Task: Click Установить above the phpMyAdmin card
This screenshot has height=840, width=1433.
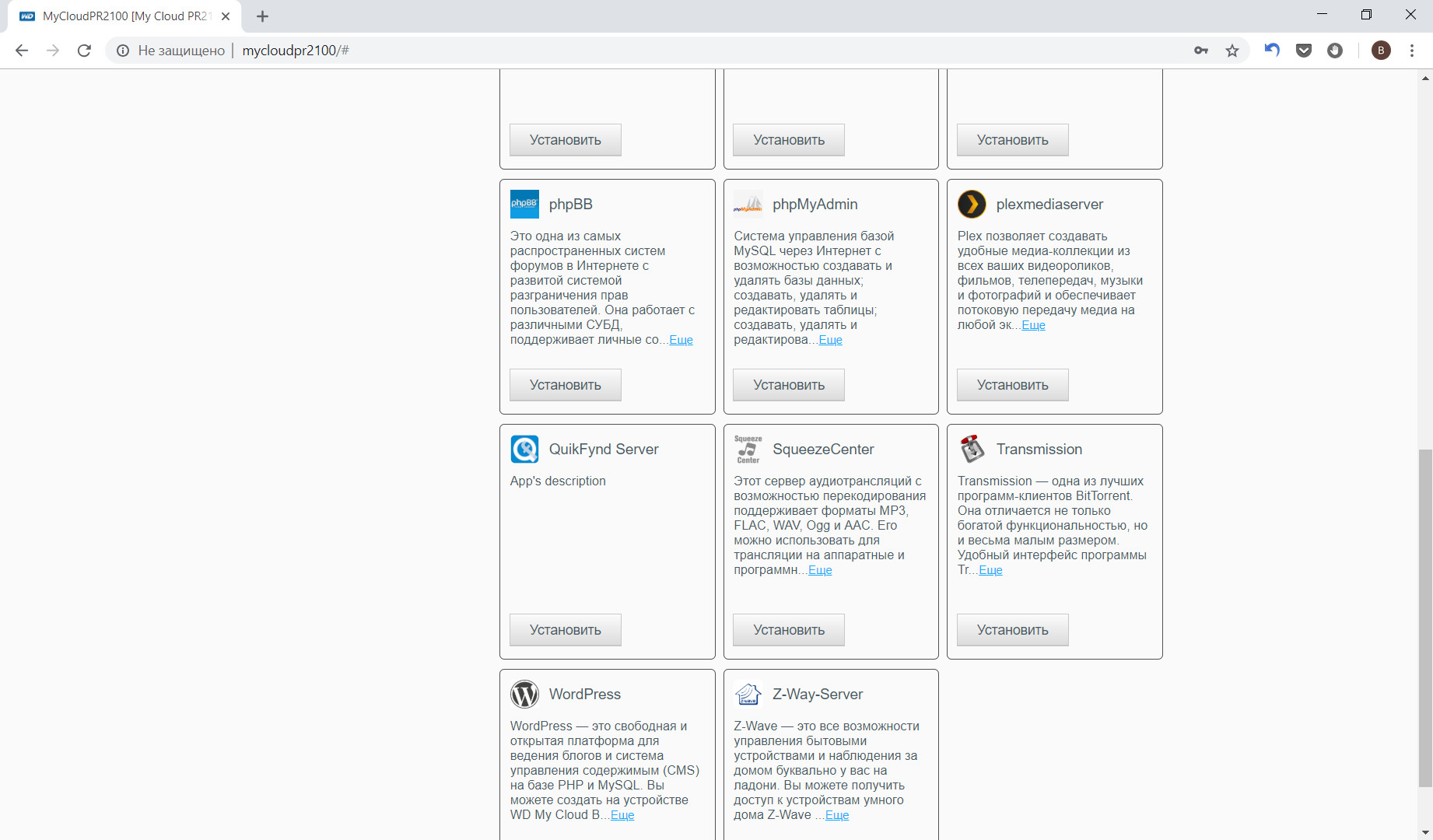Action: pyautogui.click(x=789, y=140)
